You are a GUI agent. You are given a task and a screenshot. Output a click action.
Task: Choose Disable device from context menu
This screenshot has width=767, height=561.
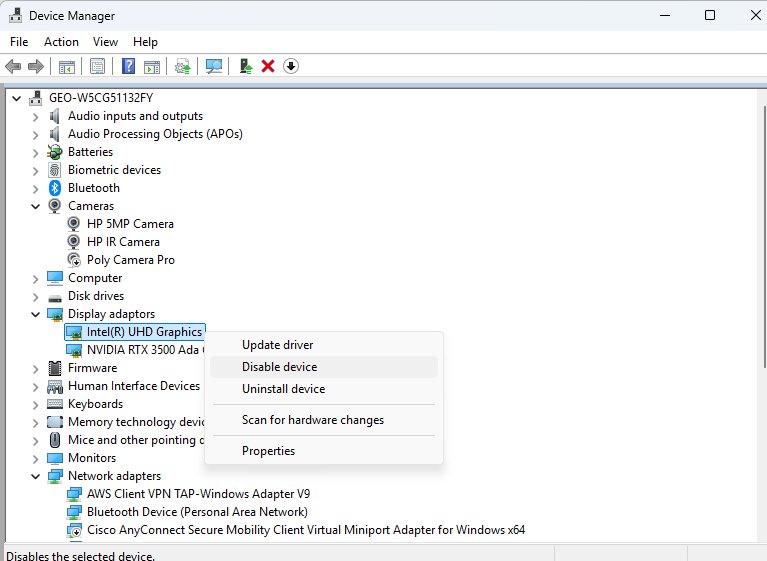pos(280,367)
